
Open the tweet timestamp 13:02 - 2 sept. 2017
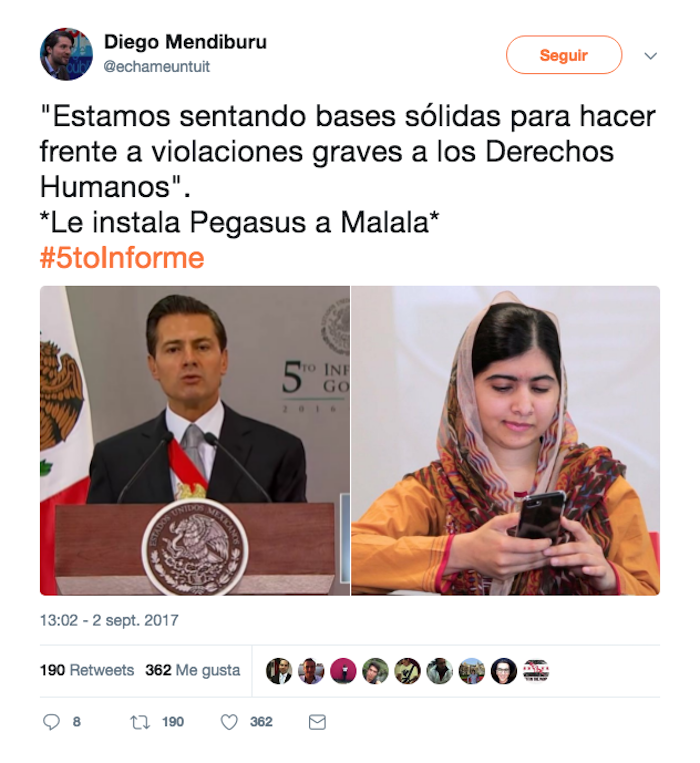pos(109,620)
